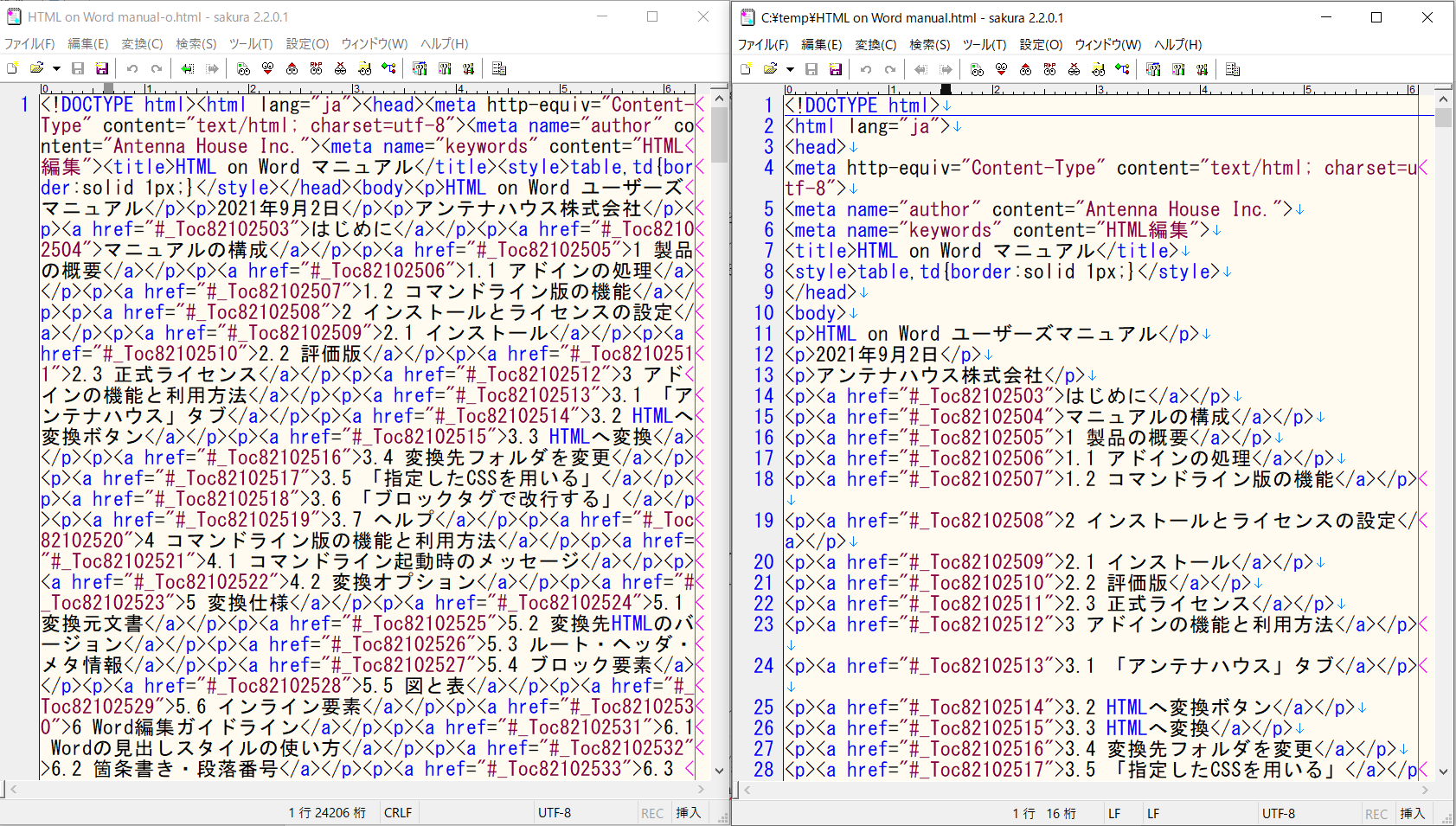
Task: Open command list icon in right window
Action: click(1233, 69)
